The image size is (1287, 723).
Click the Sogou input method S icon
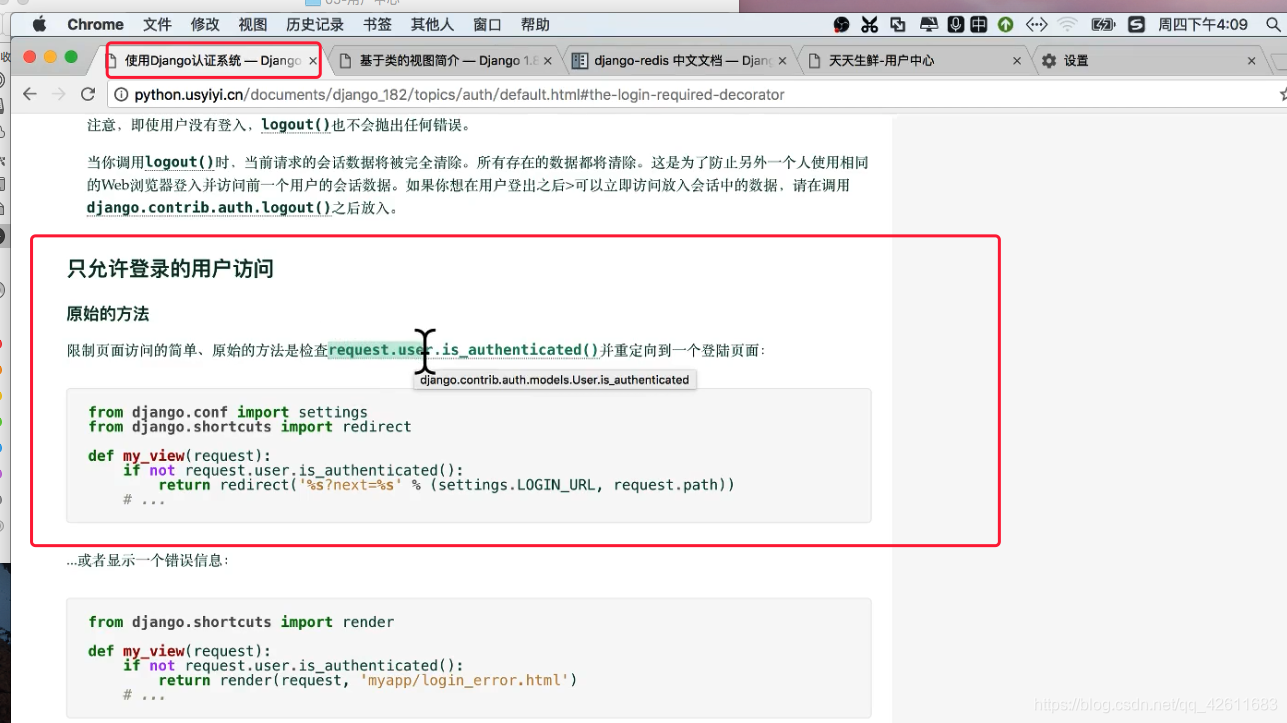1136,24
